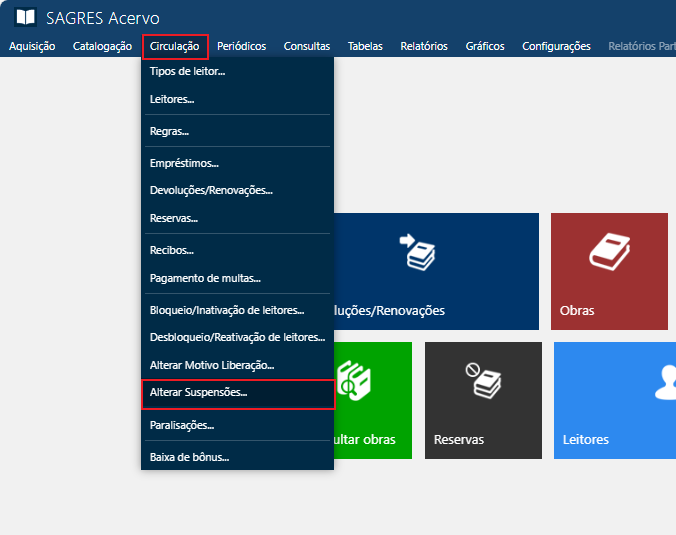This screenshot has height=535, width=676.
Task: Select Bloqueio/Inativação de leitores option
Action: pyautogui.click(x=227, y=310)
